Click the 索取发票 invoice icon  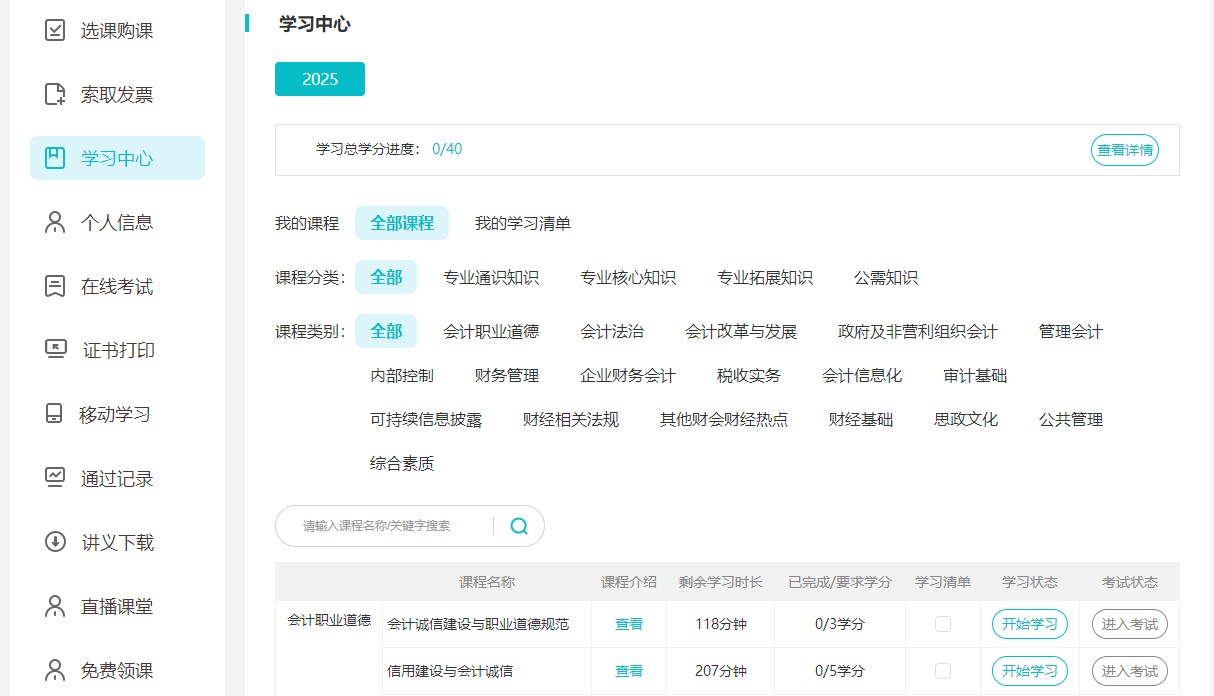(55, 95)
